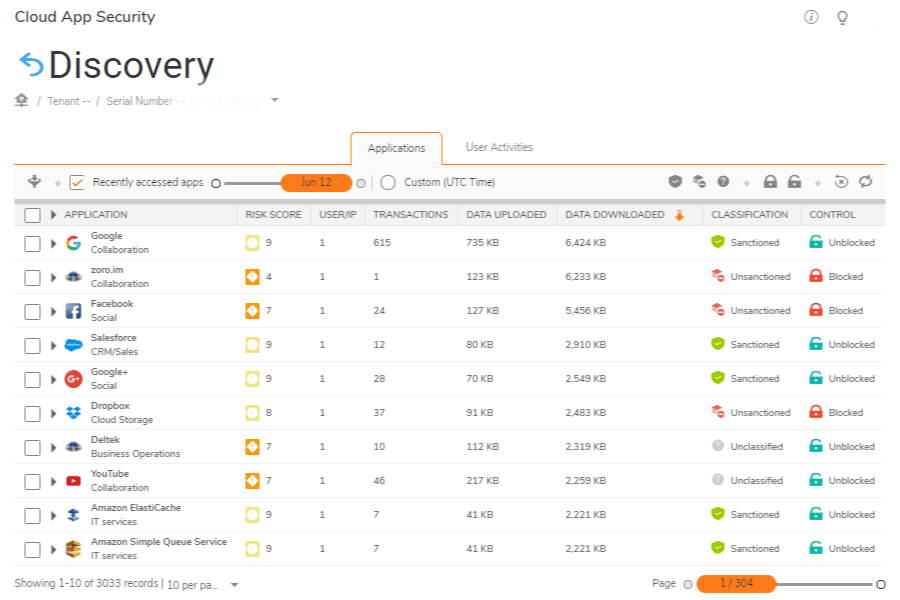The width and height of the screenshot is (900, 600).
Task: Click the refresh icon in toolbar
Action: tap(866, 182)
